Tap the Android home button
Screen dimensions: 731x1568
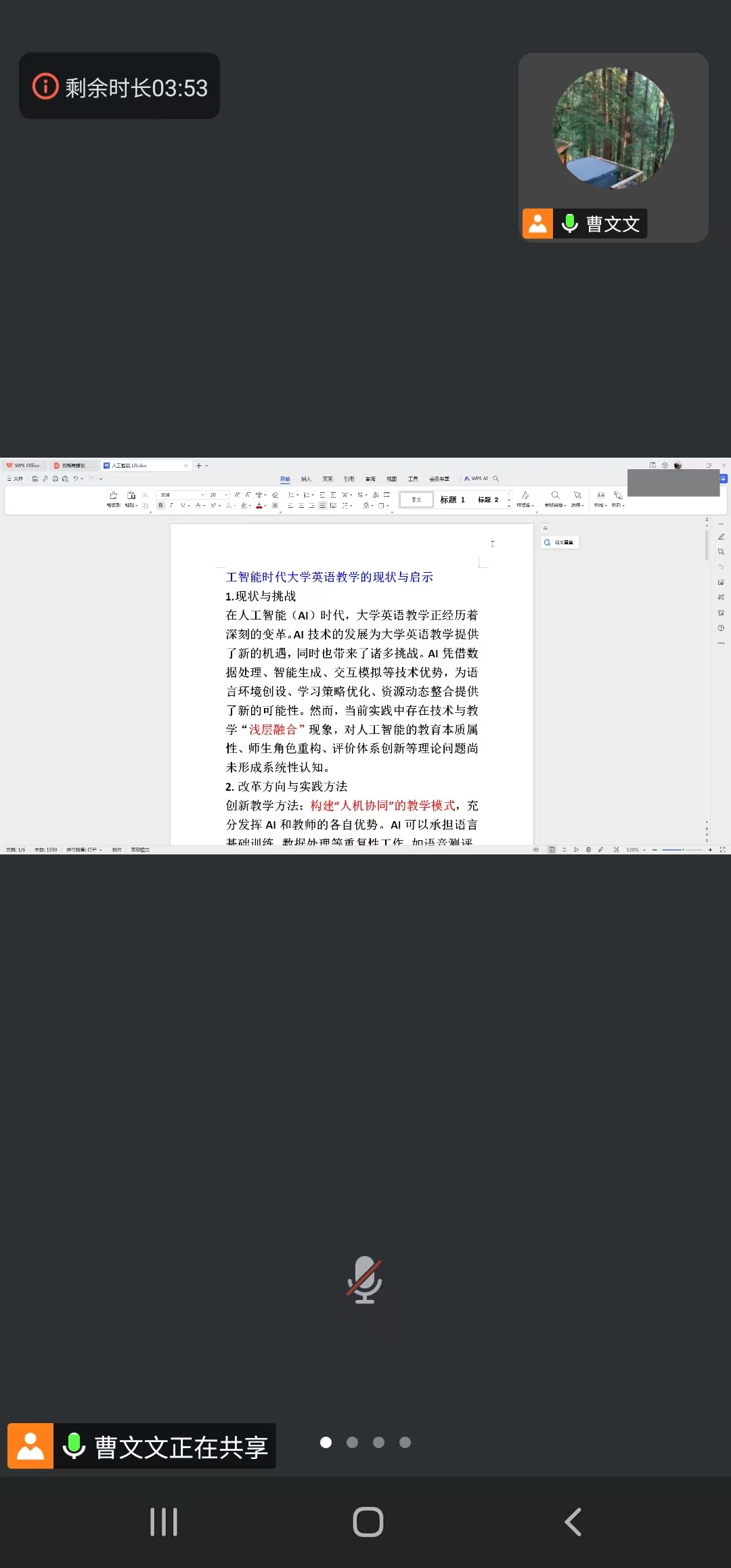coord(368,1522)
